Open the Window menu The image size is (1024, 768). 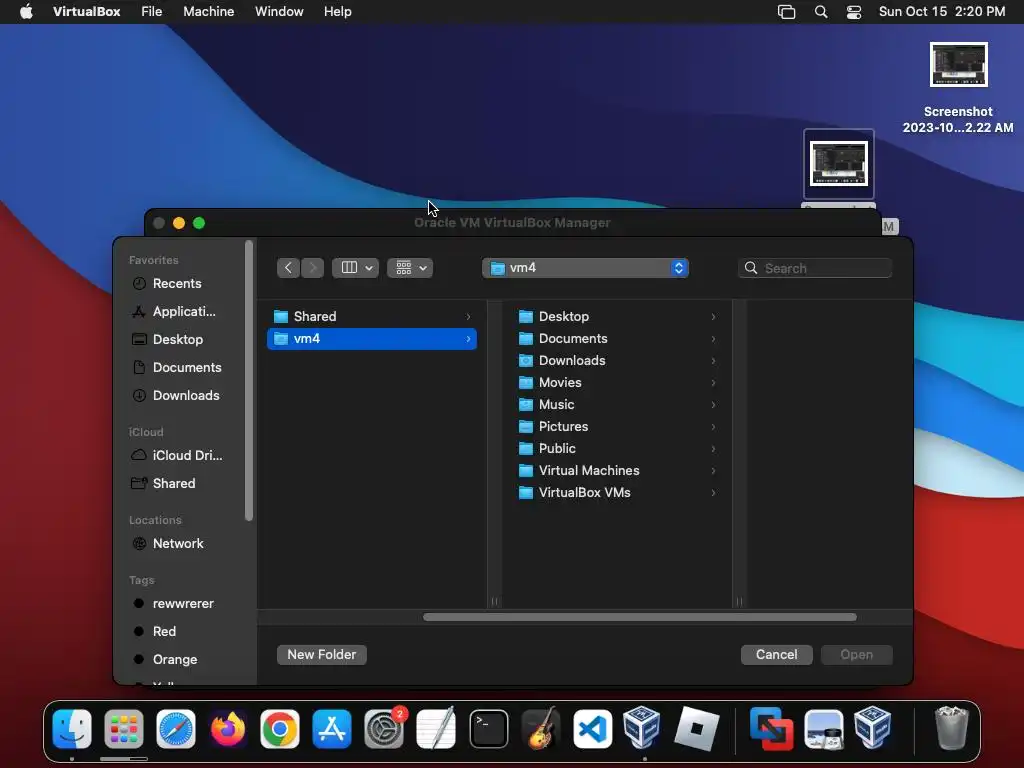[279, 12]
